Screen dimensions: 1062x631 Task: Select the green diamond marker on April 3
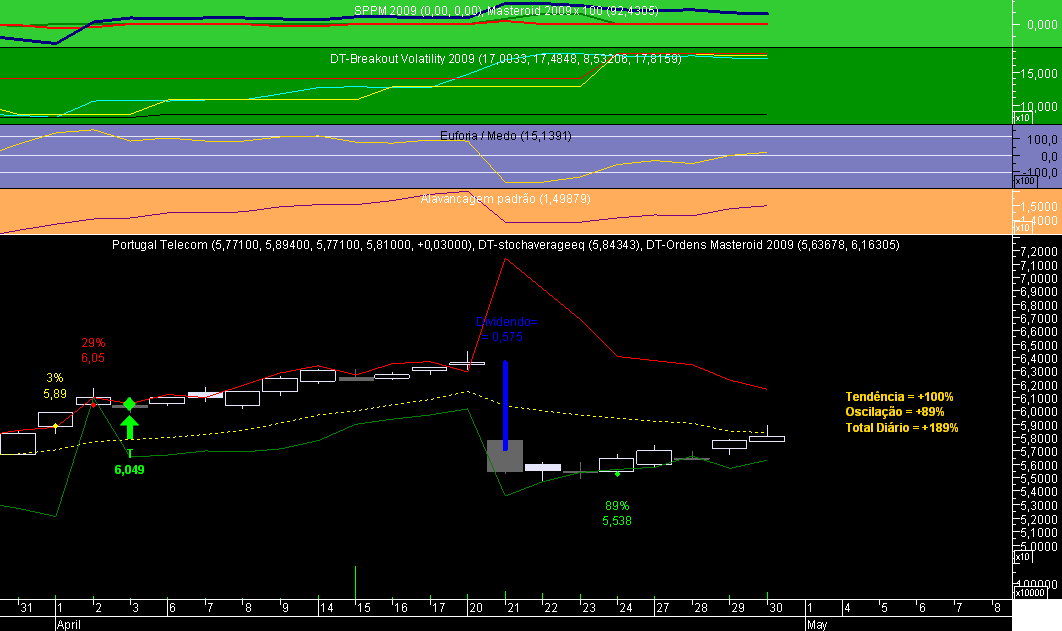point(129,404)
